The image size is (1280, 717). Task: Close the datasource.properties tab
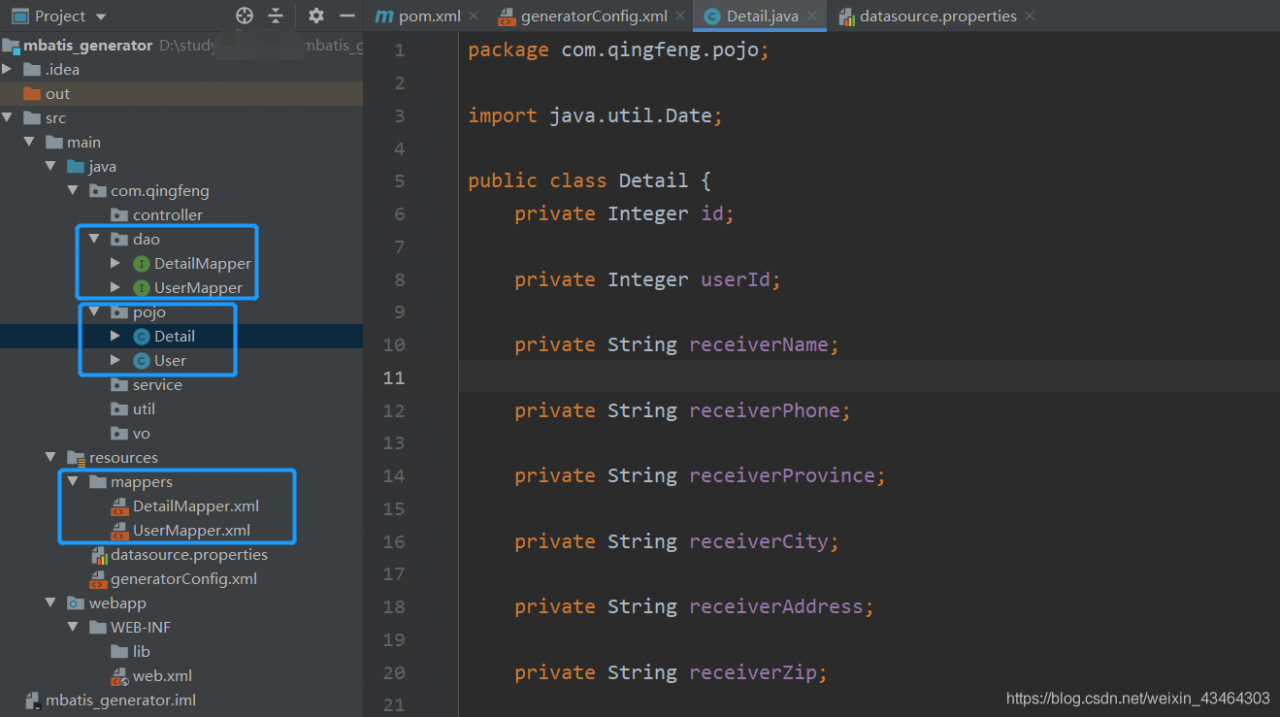tap(1029, 16)
